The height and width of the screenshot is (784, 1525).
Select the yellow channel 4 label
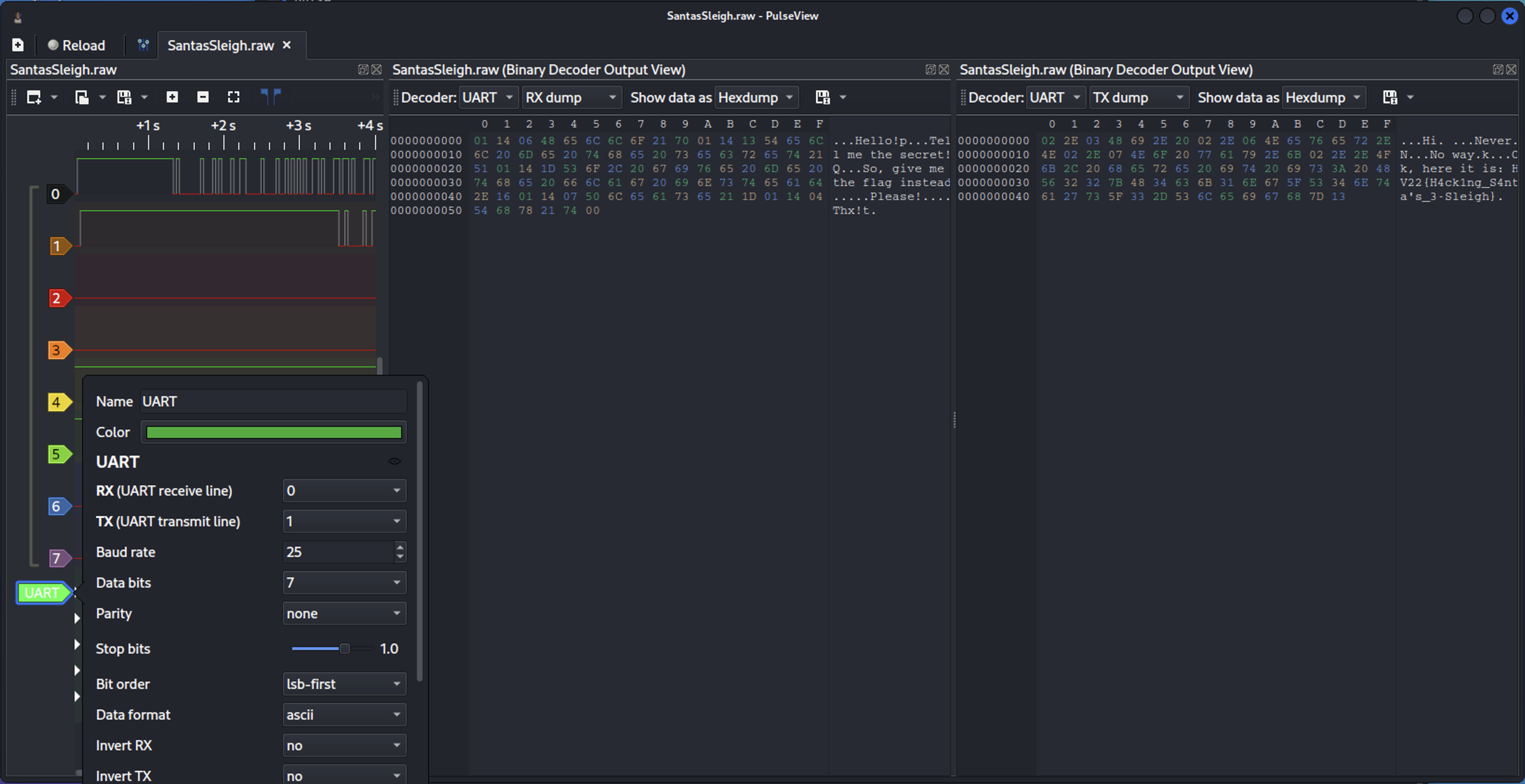(x=59, y=402)
